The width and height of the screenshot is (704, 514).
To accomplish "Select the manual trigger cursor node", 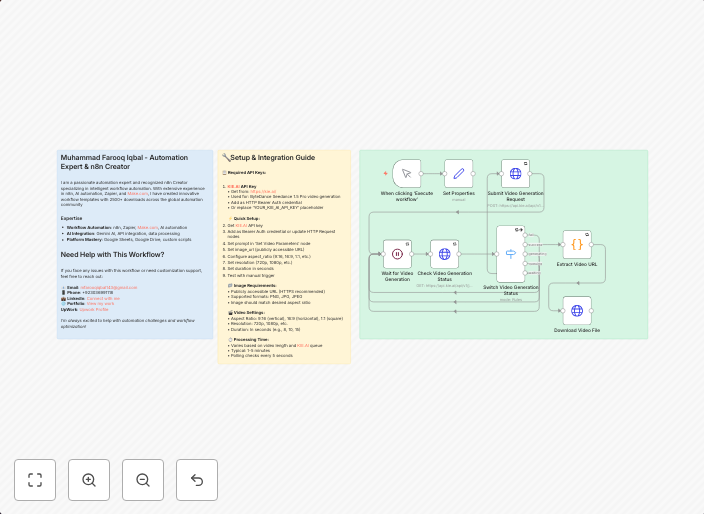I will [x=407, y=173].
